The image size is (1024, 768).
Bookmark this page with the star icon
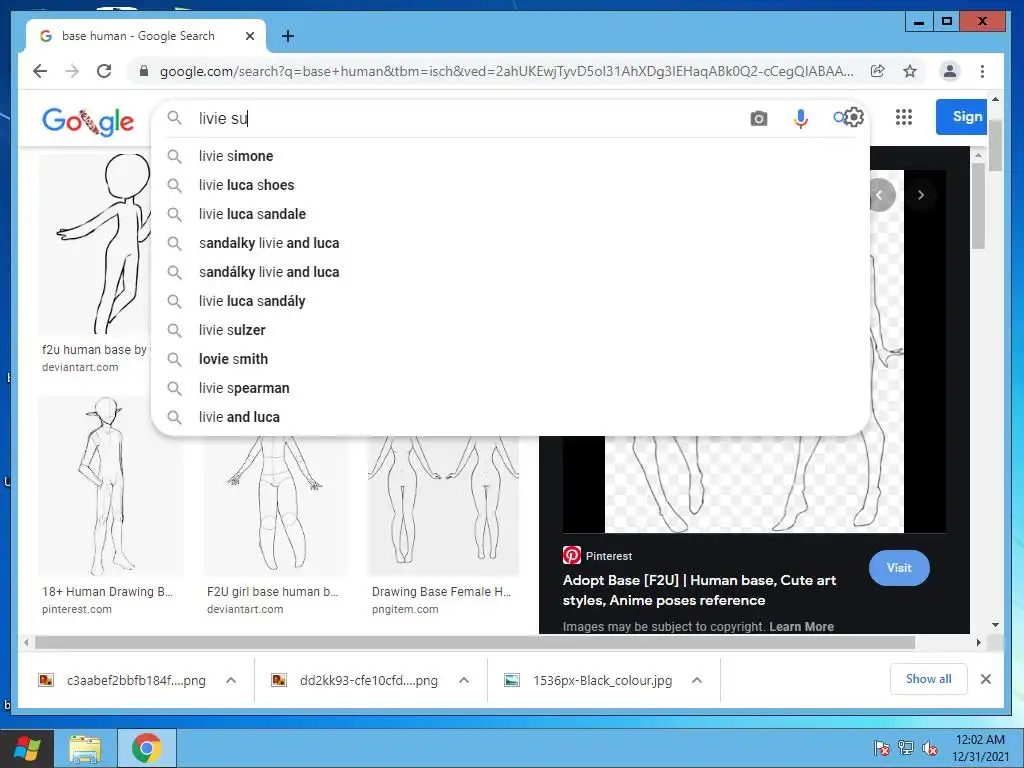point(910,71)
